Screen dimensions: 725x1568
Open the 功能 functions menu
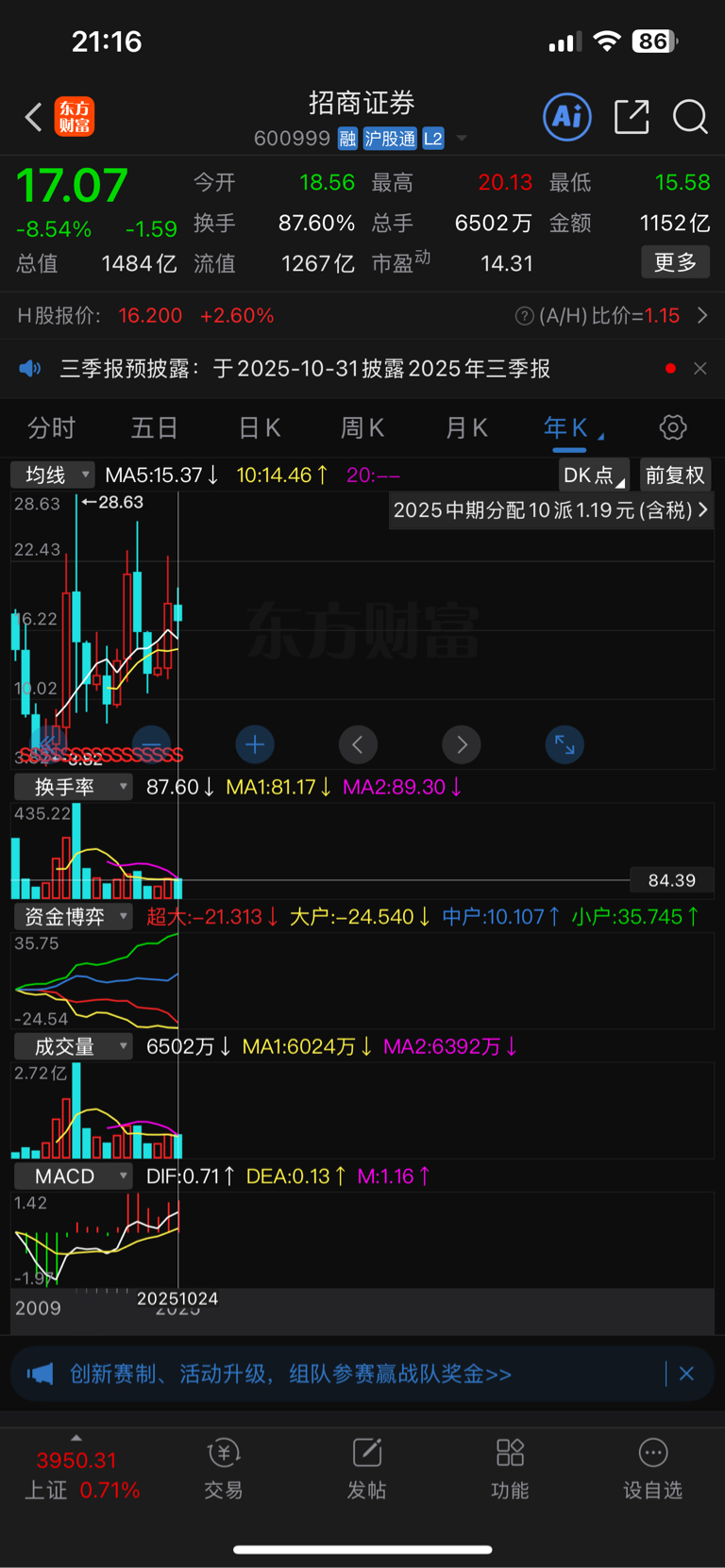point(510,1469)
